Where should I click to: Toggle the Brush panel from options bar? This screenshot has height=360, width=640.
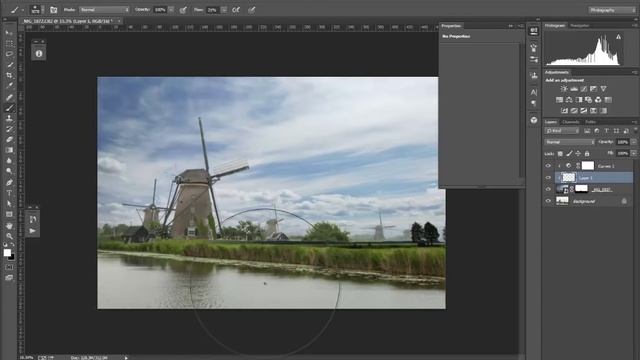click(x=53, y=9)
